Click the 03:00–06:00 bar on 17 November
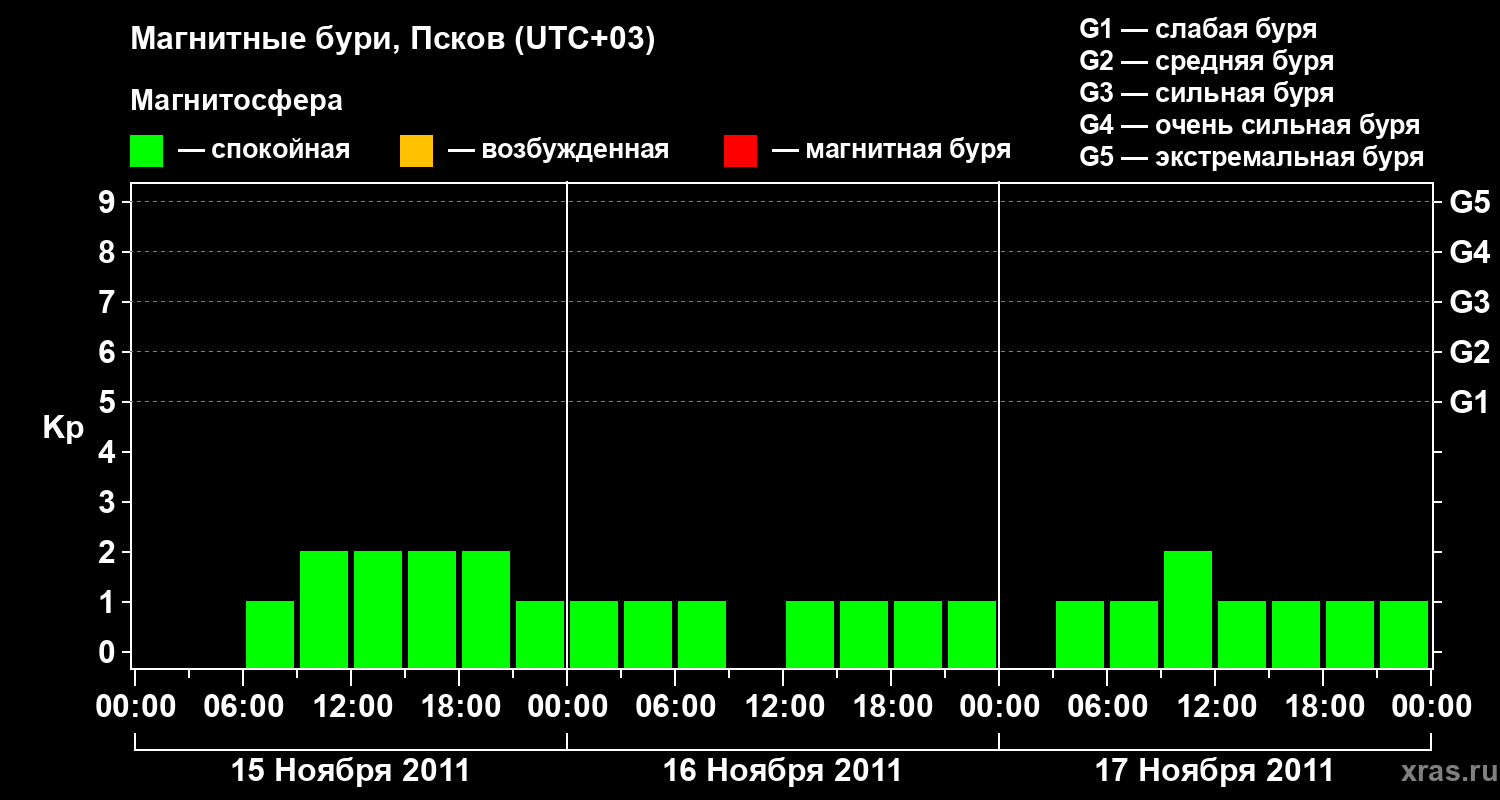 [1080, 634]
